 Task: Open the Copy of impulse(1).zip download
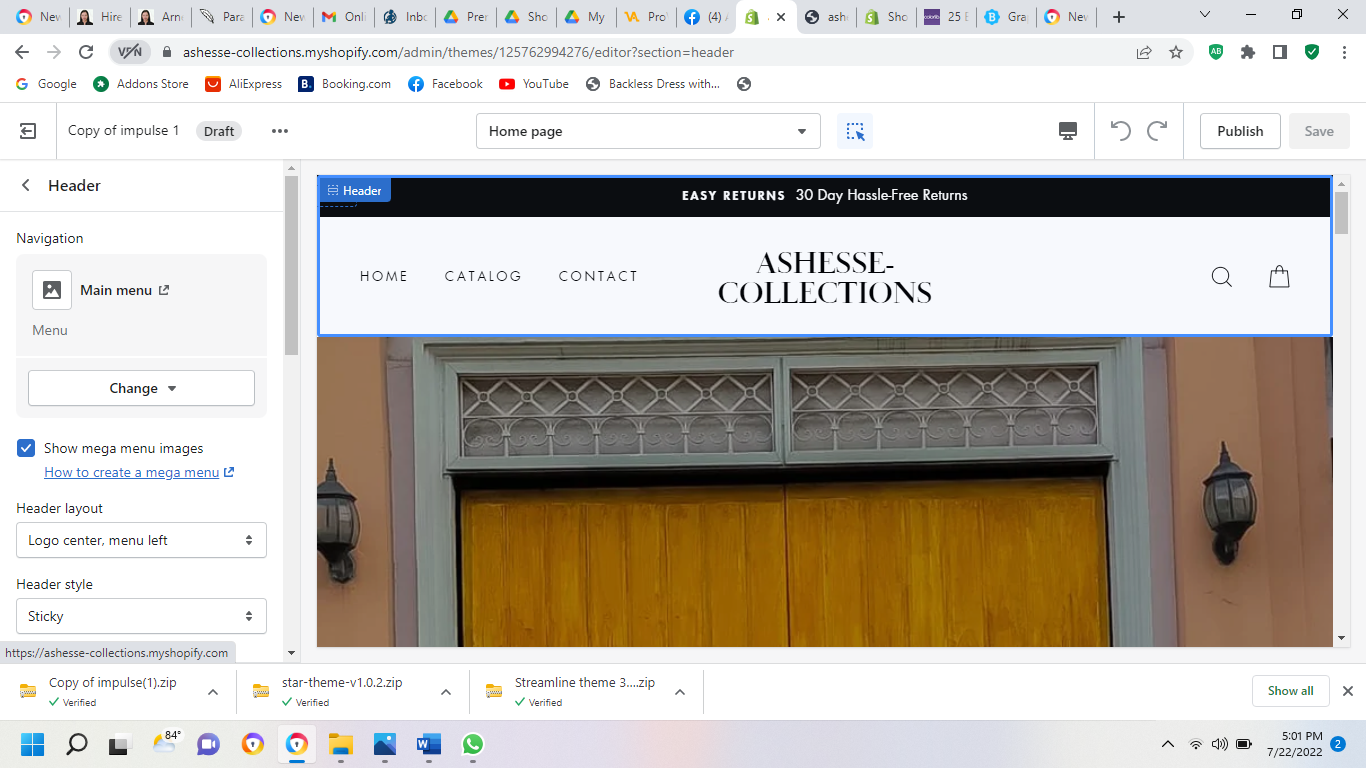[112, 691]
